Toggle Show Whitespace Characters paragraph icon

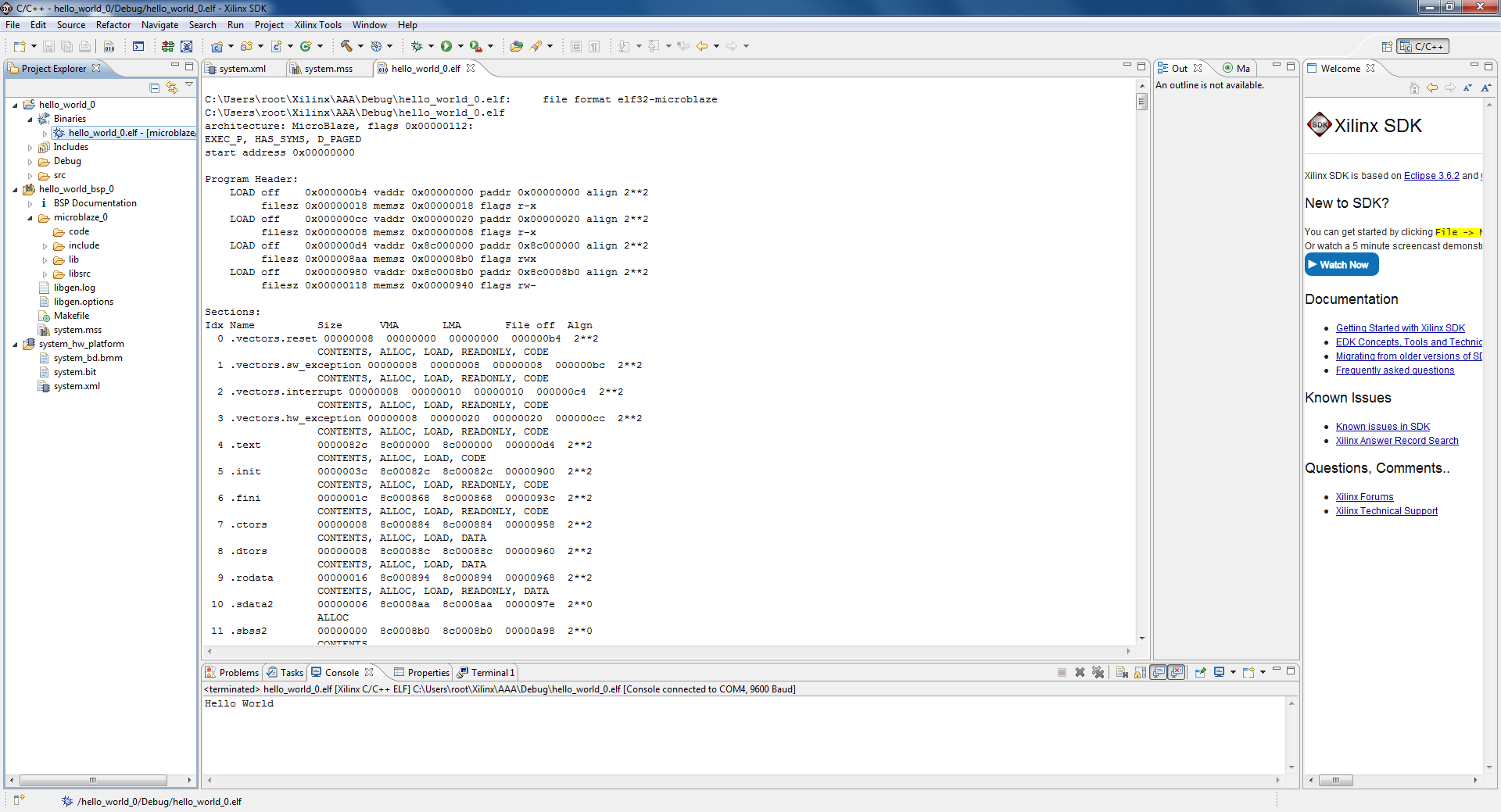594,46
